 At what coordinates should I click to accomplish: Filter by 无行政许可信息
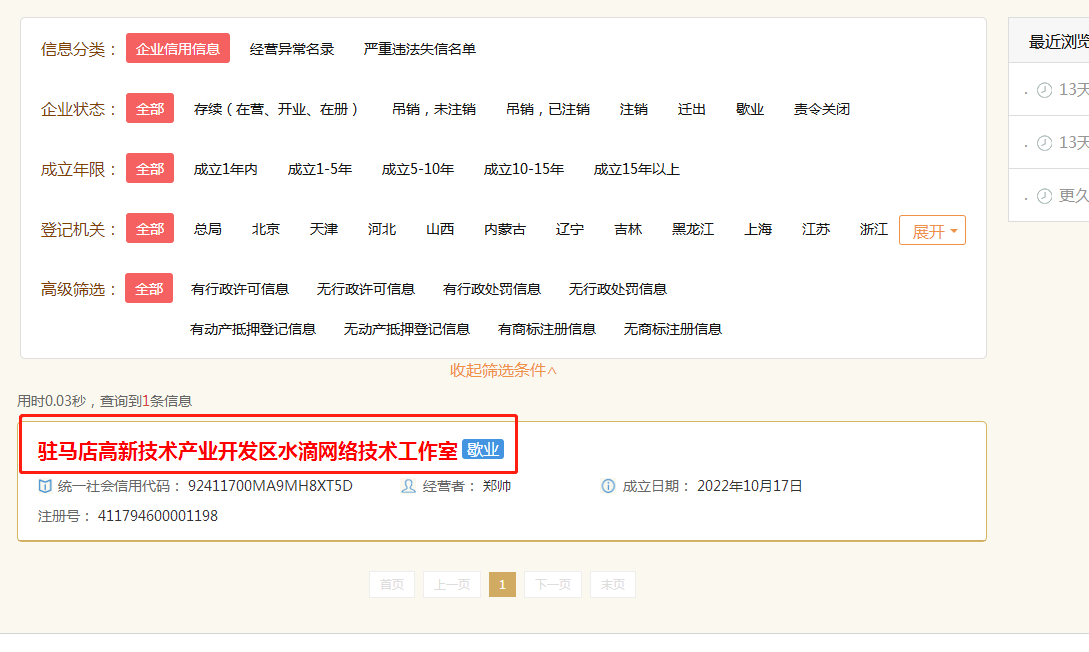point(366,289)
